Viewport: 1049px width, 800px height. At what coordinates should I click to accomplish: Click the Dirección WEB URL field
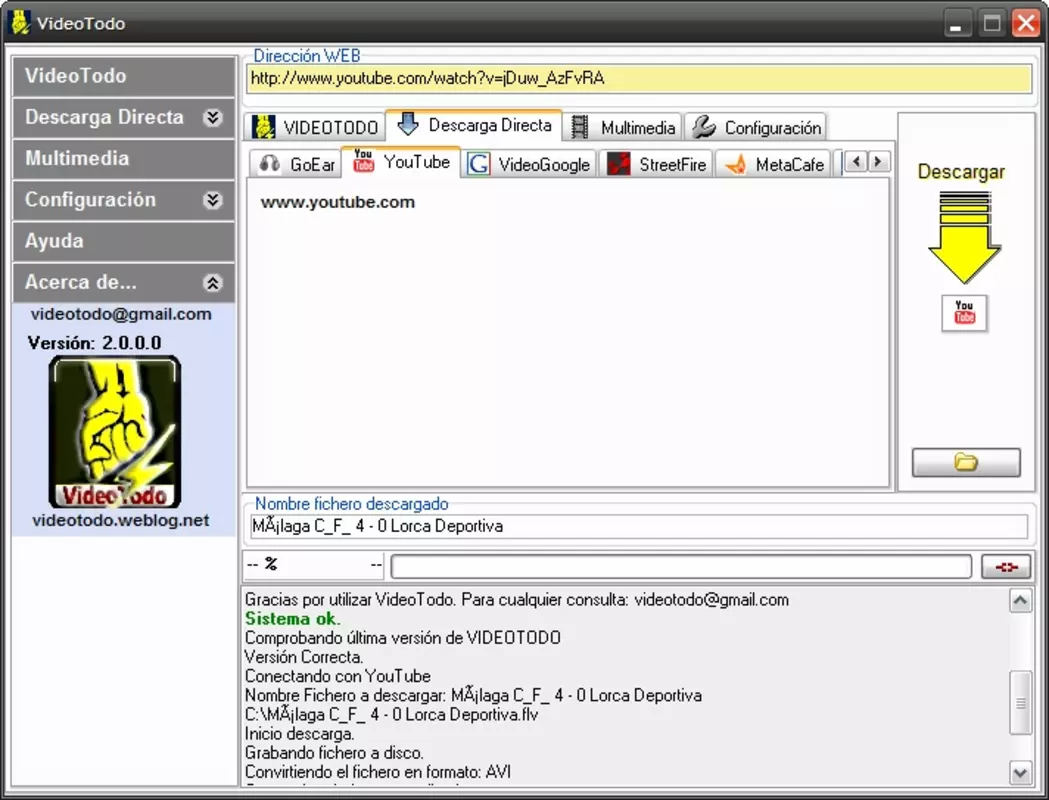[639, 79]
